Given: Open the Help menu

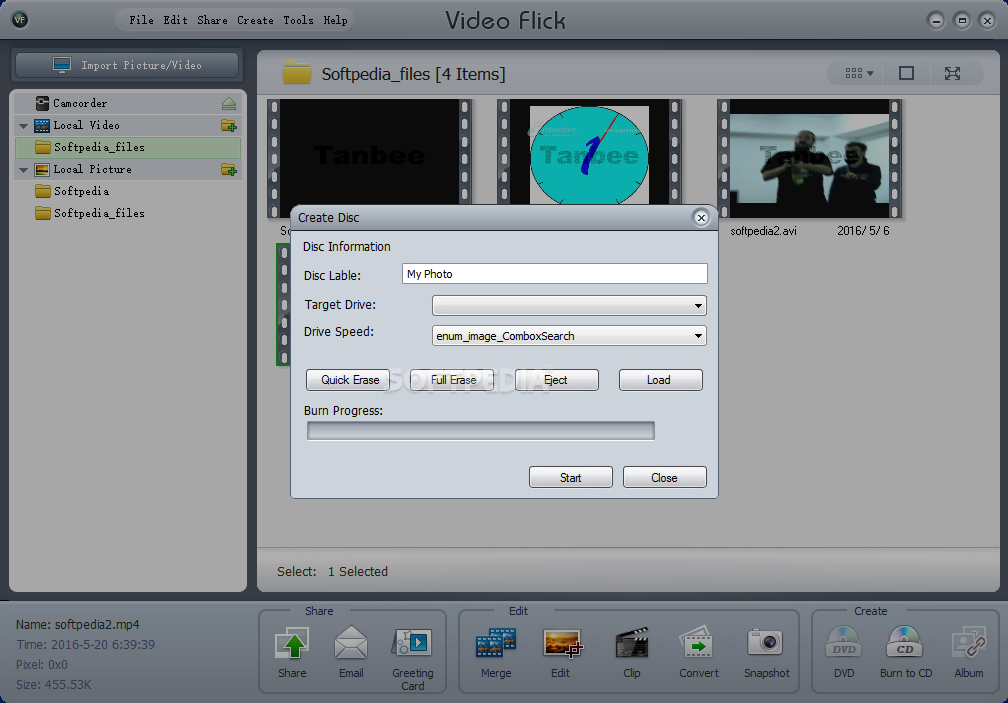Looking at the screenshot, I should (335, 21).
